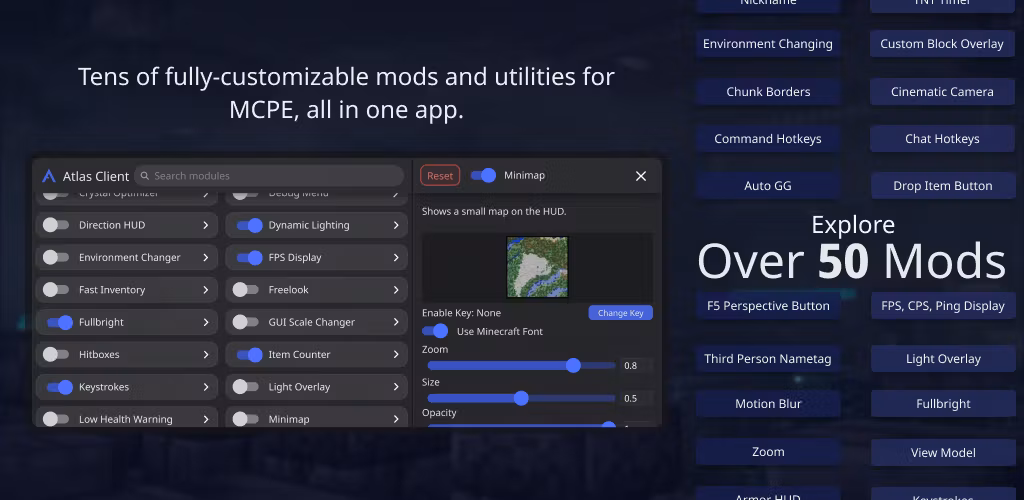Expand FPS Display chevron
The height and width of the screenshot is (500, 1024).
coord(396,257)
